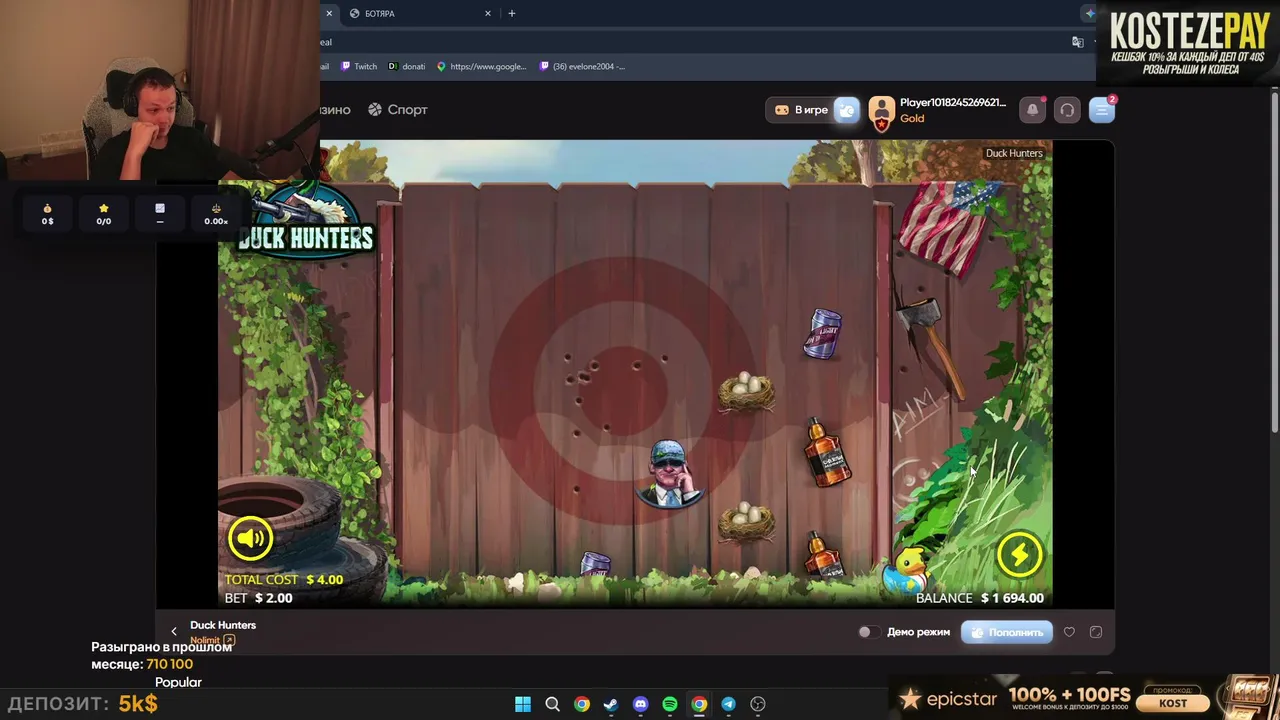Viewport: 1280px width, 720px height.
Task: Open the Nolimit provider link
Action: click(212, 640)
